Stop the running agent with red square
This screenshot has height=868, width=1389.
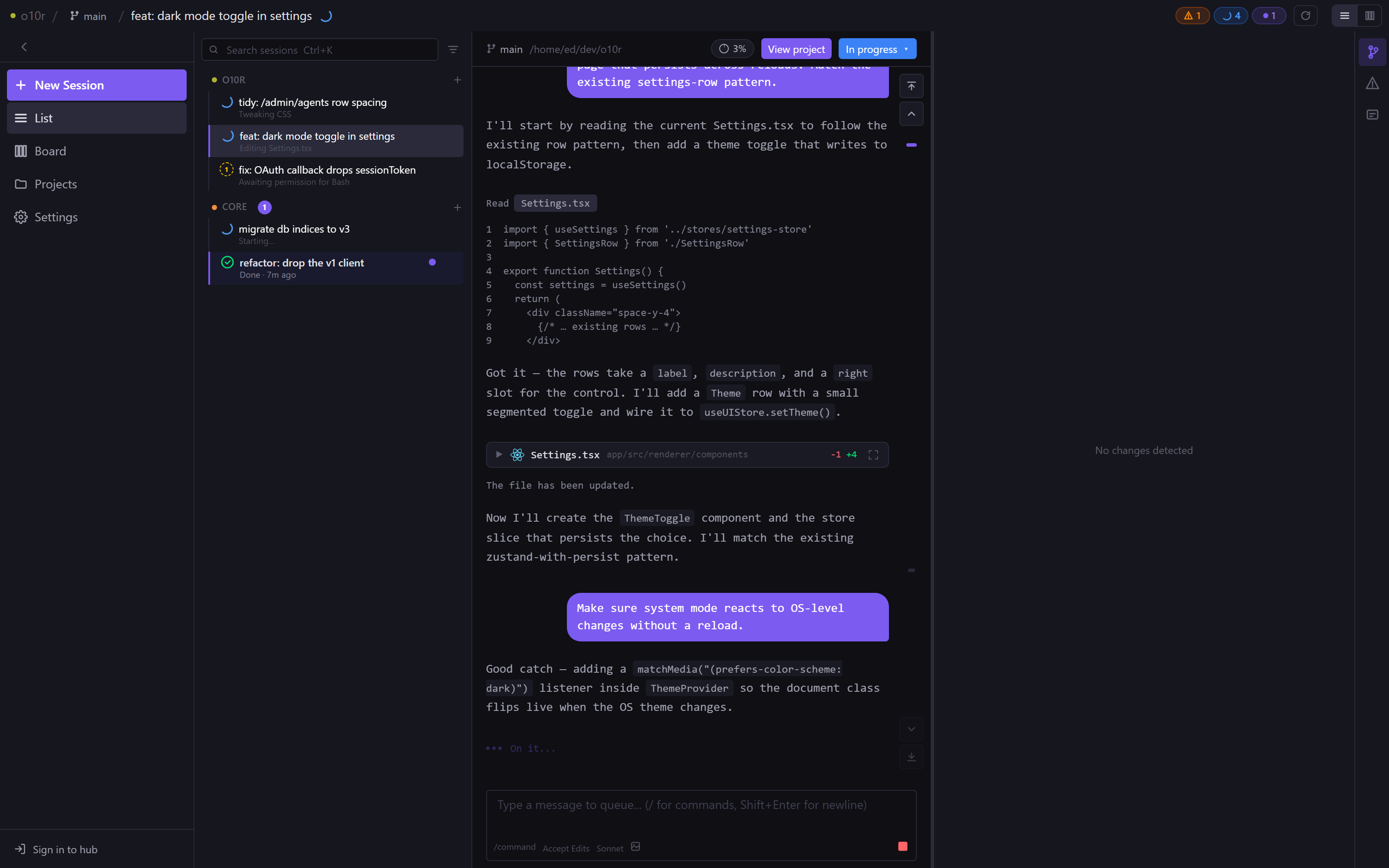tap(902, 846)
